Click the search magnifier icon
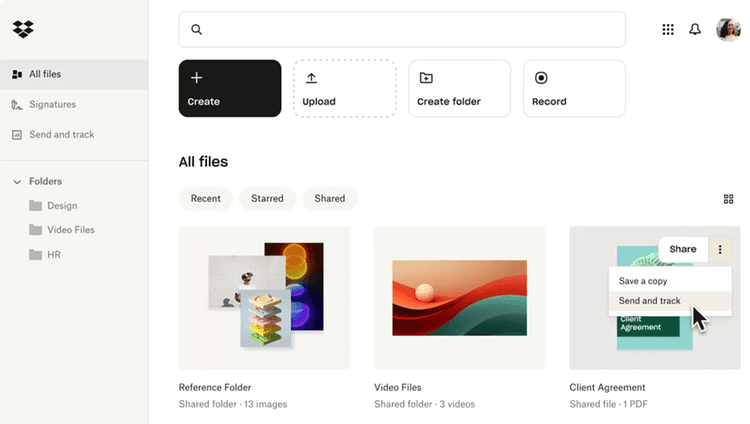 pyautogui.click(x=196, y=30)
